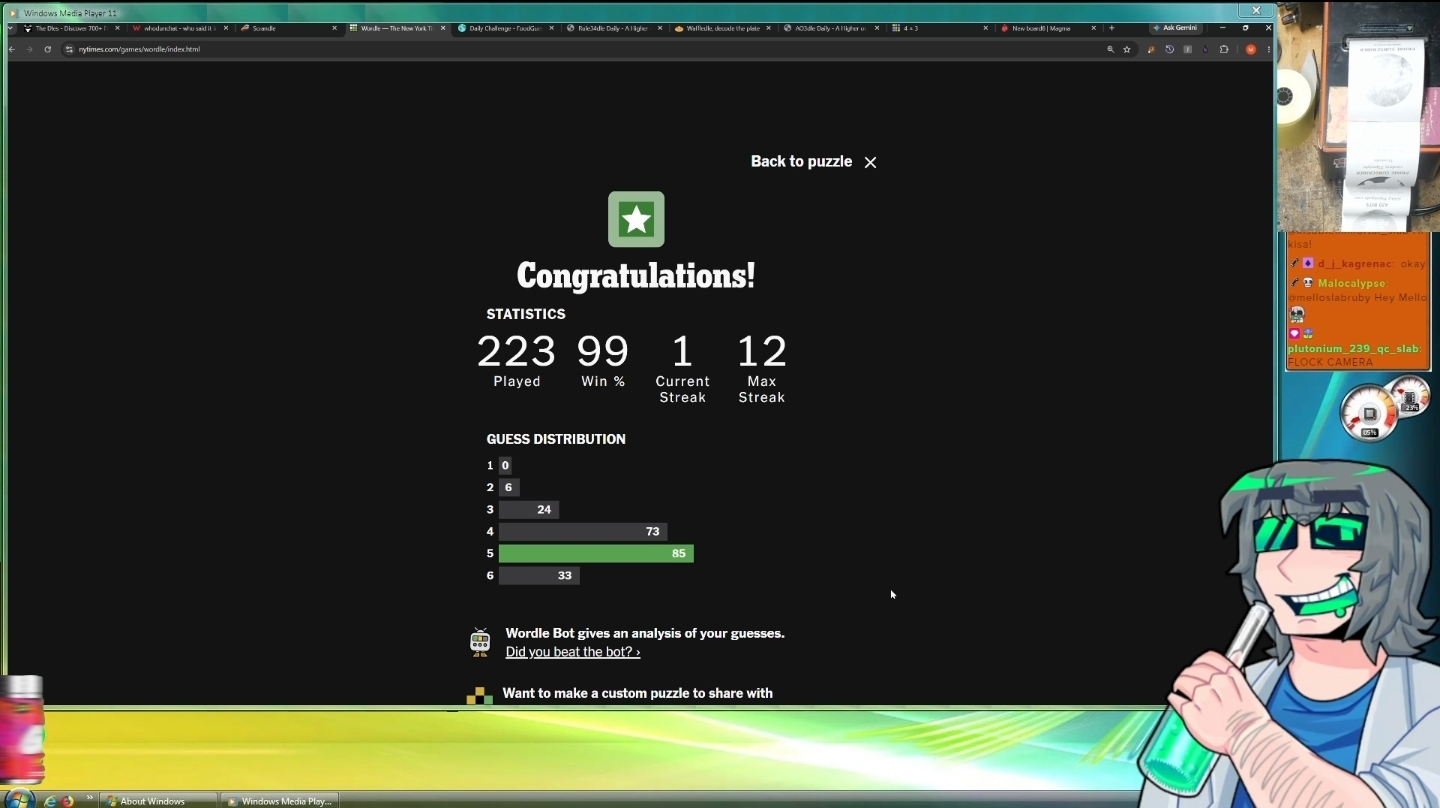Image resolution: width=1440 pixels, height=808 pixels.
Task: Click the '12' Max Streak statistic
Action: [762, 351]
